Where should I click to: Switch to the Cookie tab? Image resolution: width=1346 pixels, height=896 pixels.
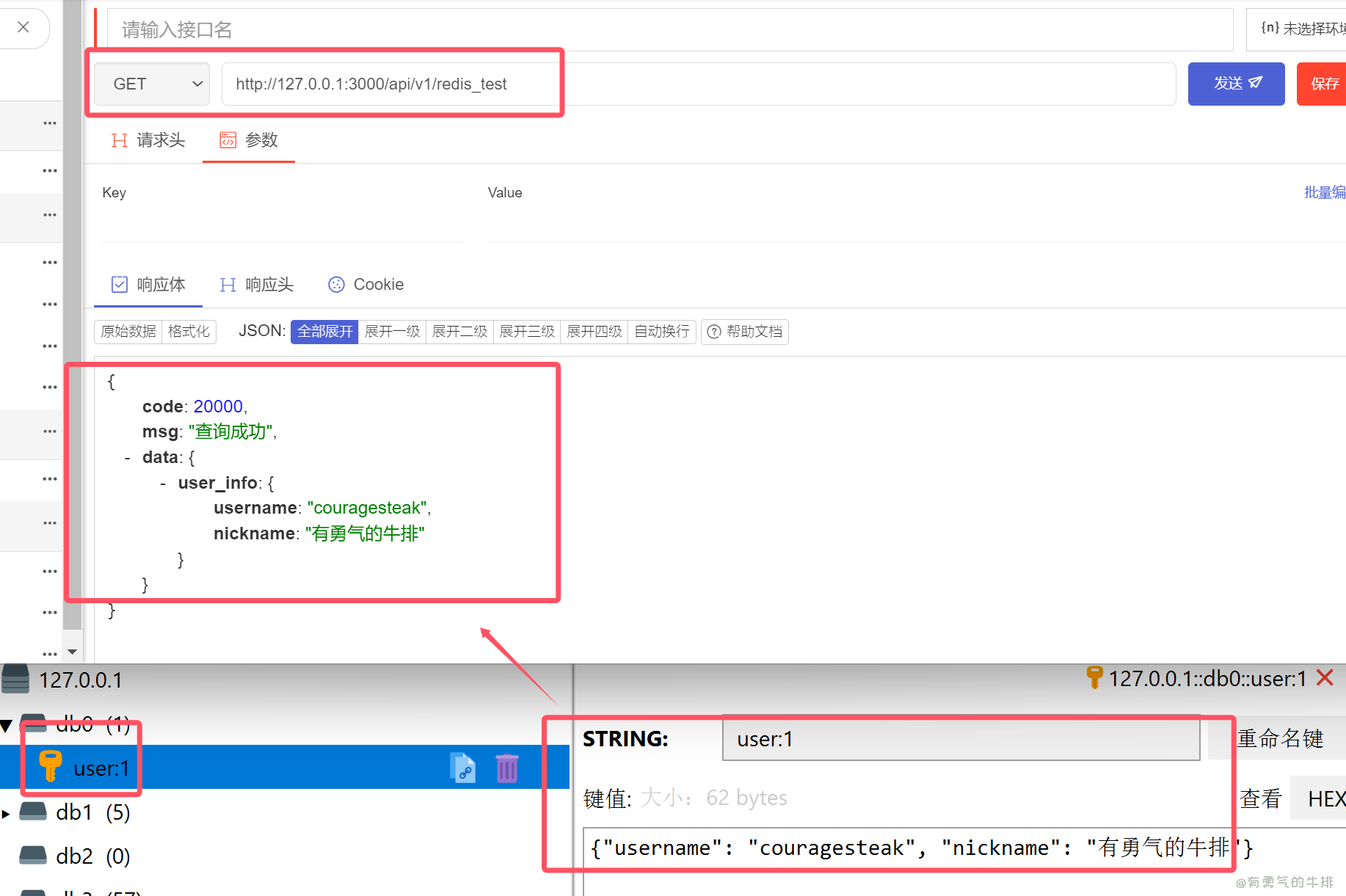tap(365, 285)
